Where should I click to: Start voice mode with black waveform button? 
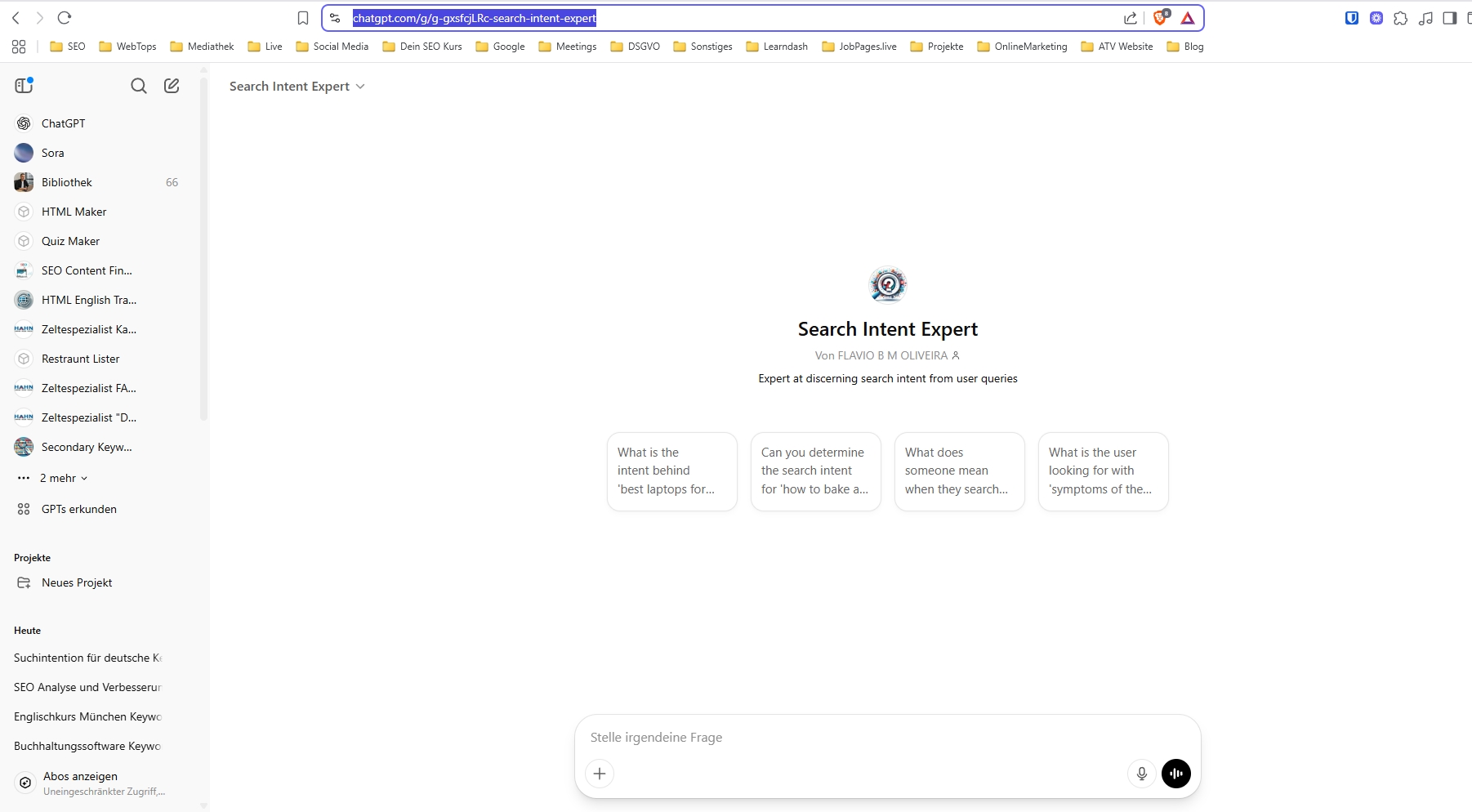[1175, 774]
